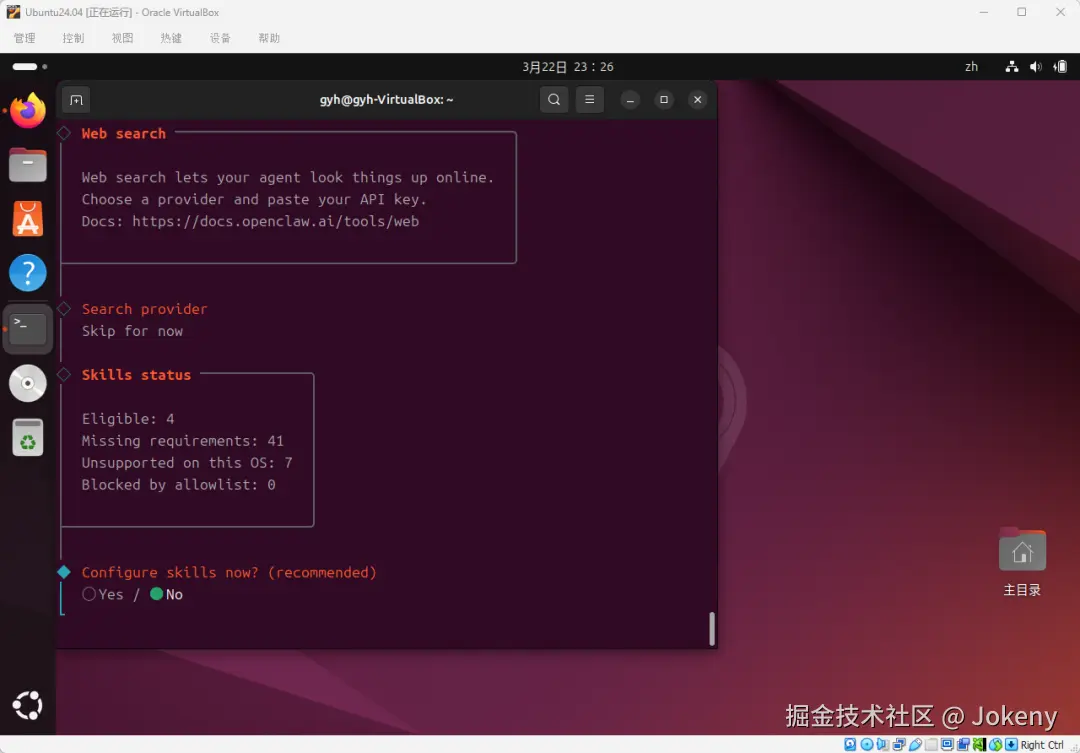Click the terminal search magnifier icon
Viewport: 1080px width, 753px height.
(x=554, y=100)
